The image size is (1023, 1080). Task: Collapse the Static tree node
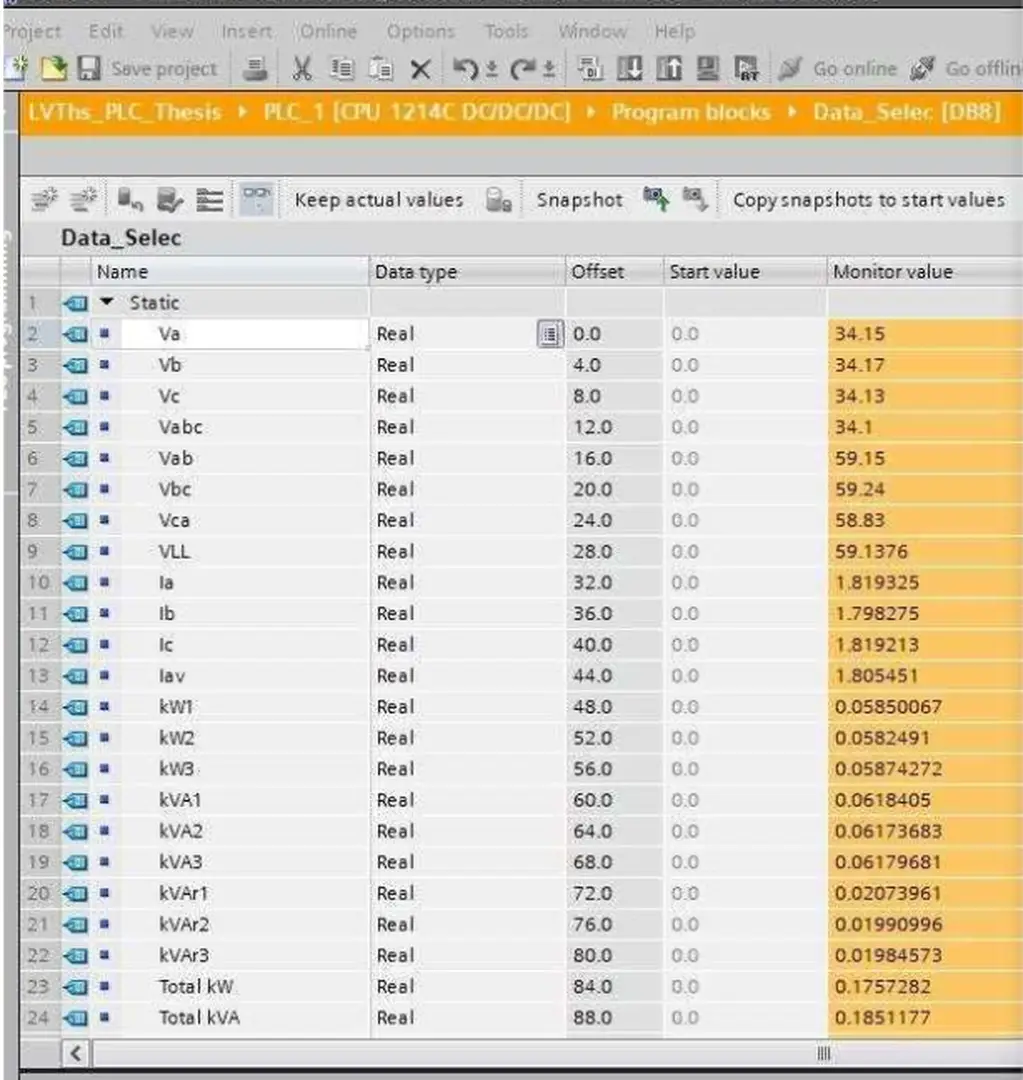pyautogui.click(x=106, y=302)
